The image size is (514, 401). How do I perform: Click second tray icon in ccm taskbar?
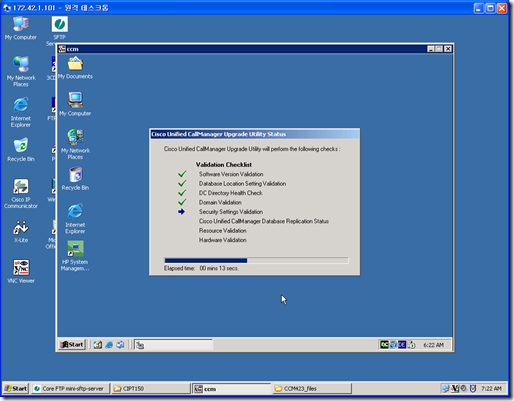coord(393,345)
